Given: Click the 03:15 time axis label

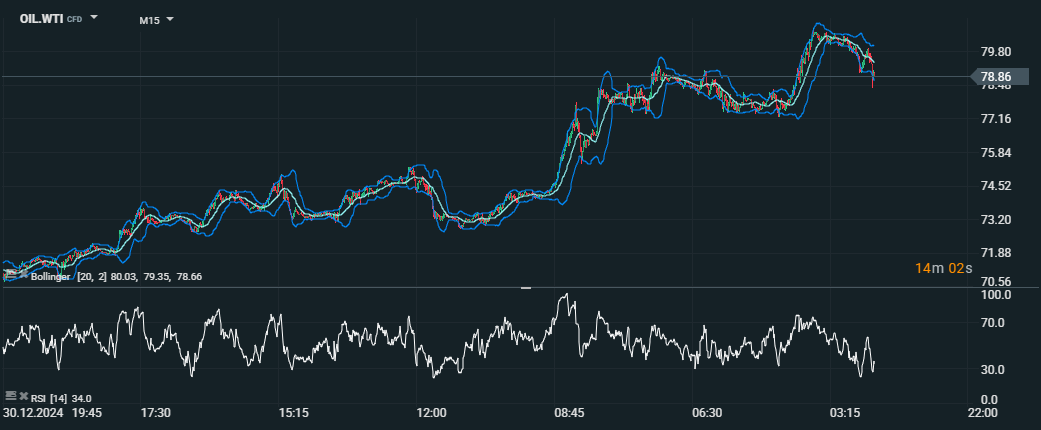Looking at the screenshot, I should click(845, 413).
